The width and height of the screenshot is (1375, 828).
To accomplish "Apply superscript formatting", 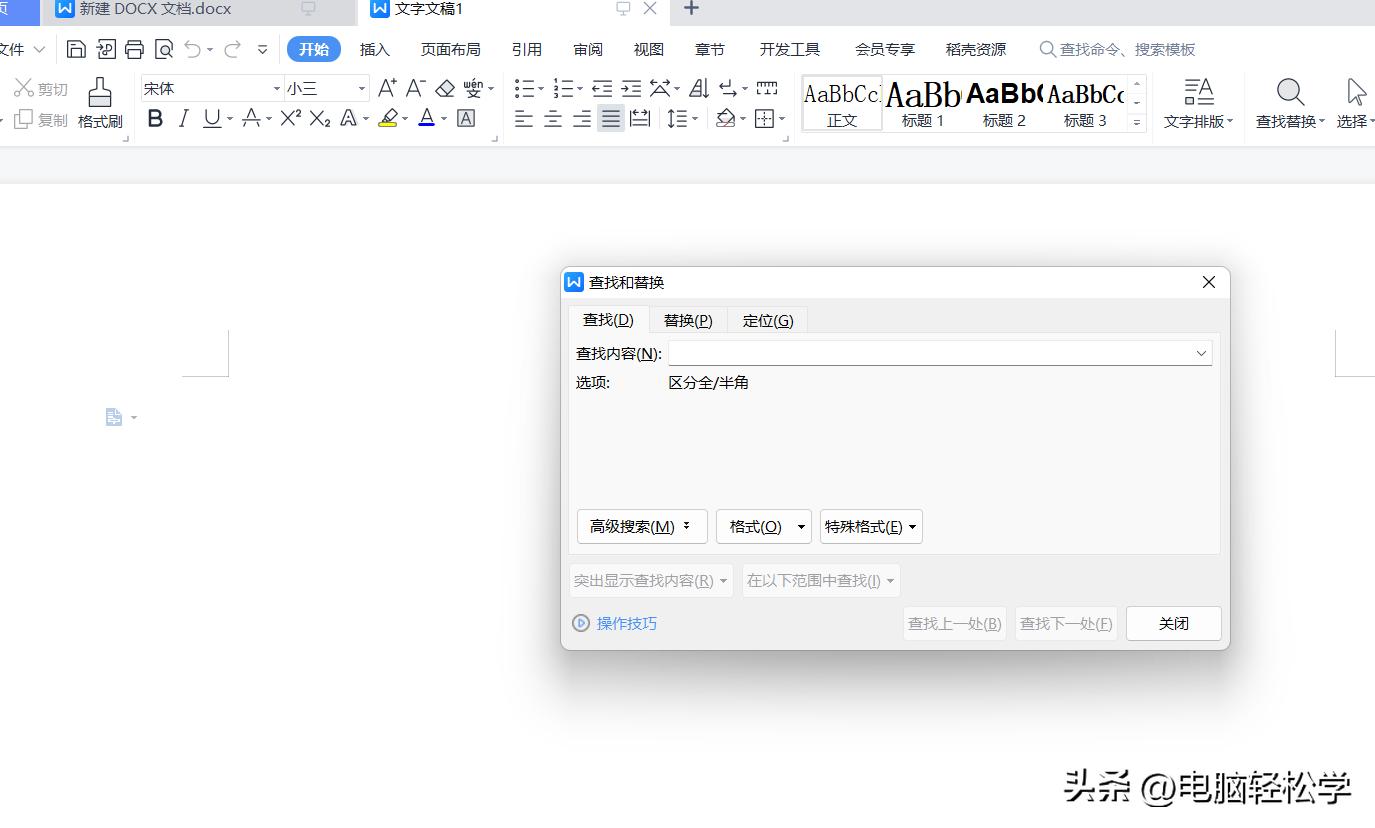I will [289, 119].
